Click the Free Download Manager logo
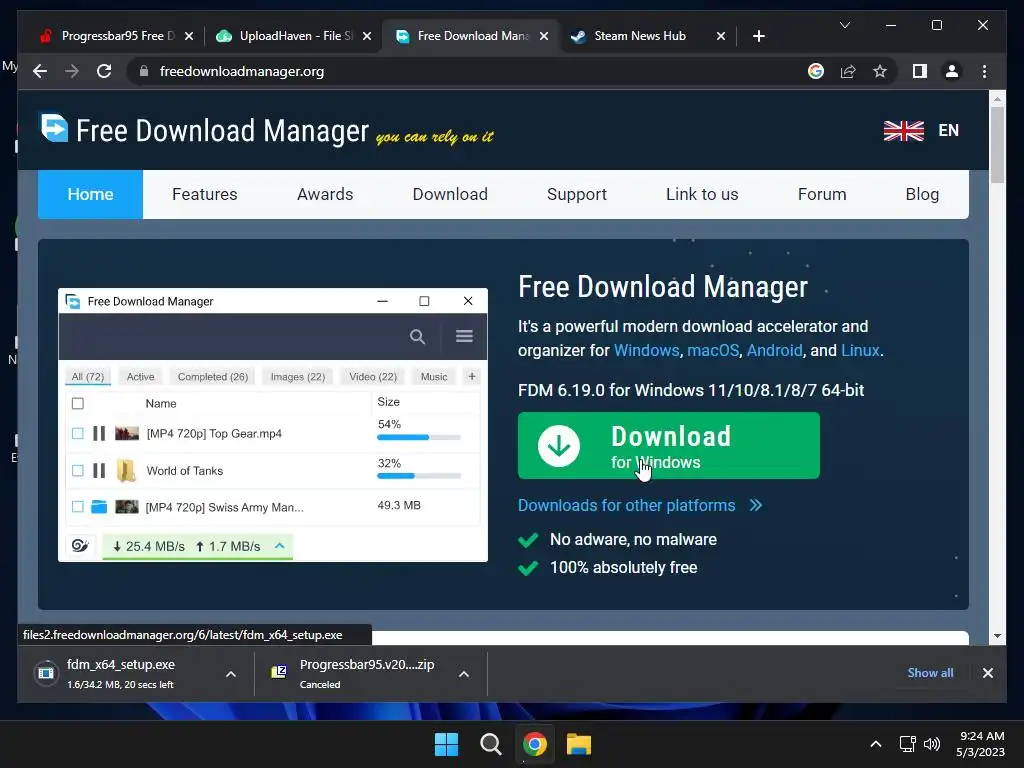The image size is (1024, 768). point(54,128)
